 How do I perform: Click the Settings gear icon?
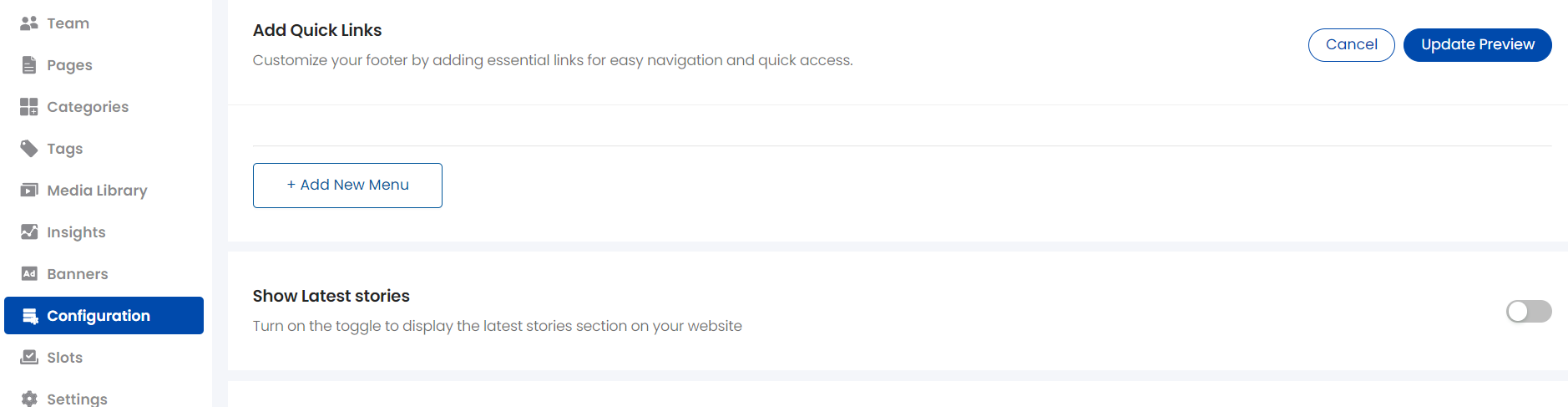click(x=29, y=399)
